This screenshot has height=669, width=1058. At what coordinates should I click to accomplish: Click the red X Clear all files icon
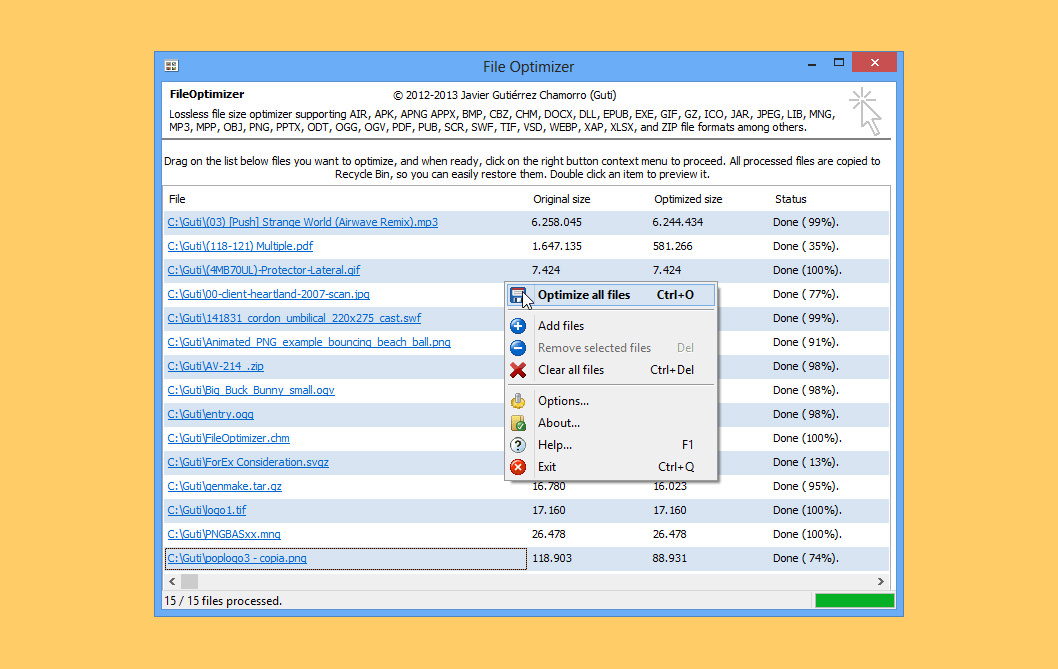click(518, 370)
